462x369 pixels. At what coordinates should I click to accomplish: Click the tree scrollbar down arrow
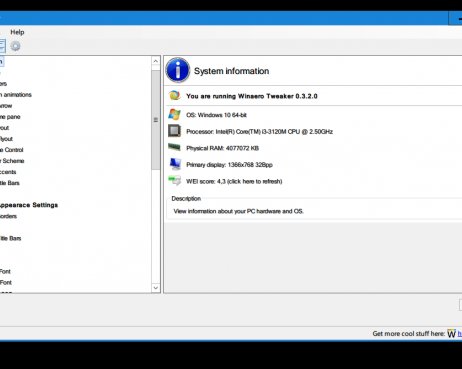click(x=156, y=287)
